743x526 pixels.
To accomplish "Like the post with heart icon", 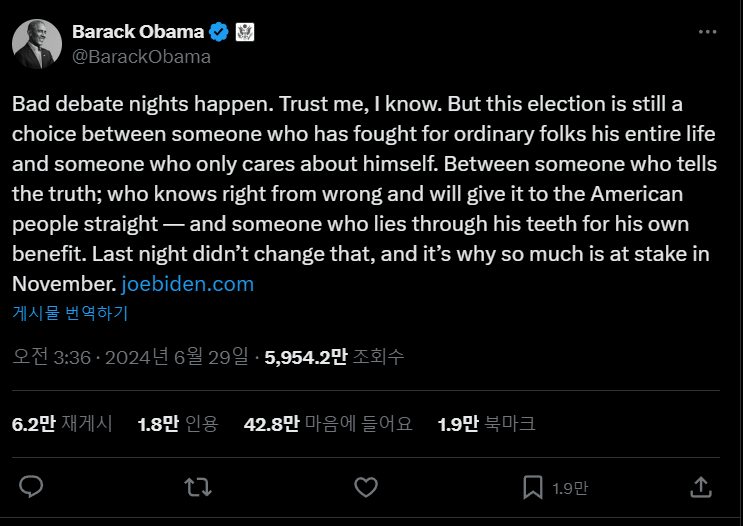I will coord(367,487).
